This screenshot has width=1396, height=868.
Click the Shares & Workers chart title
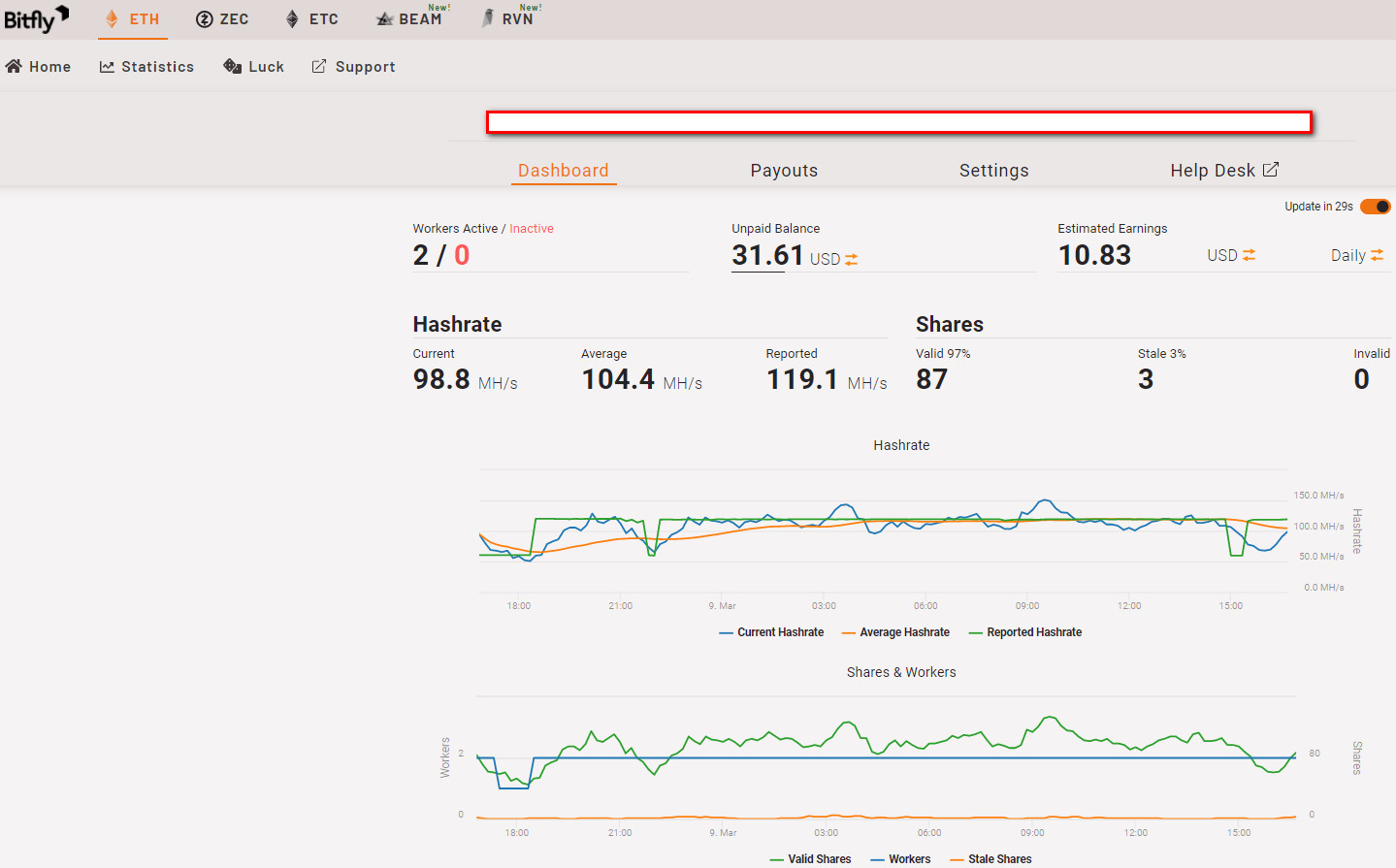point(901,672)
